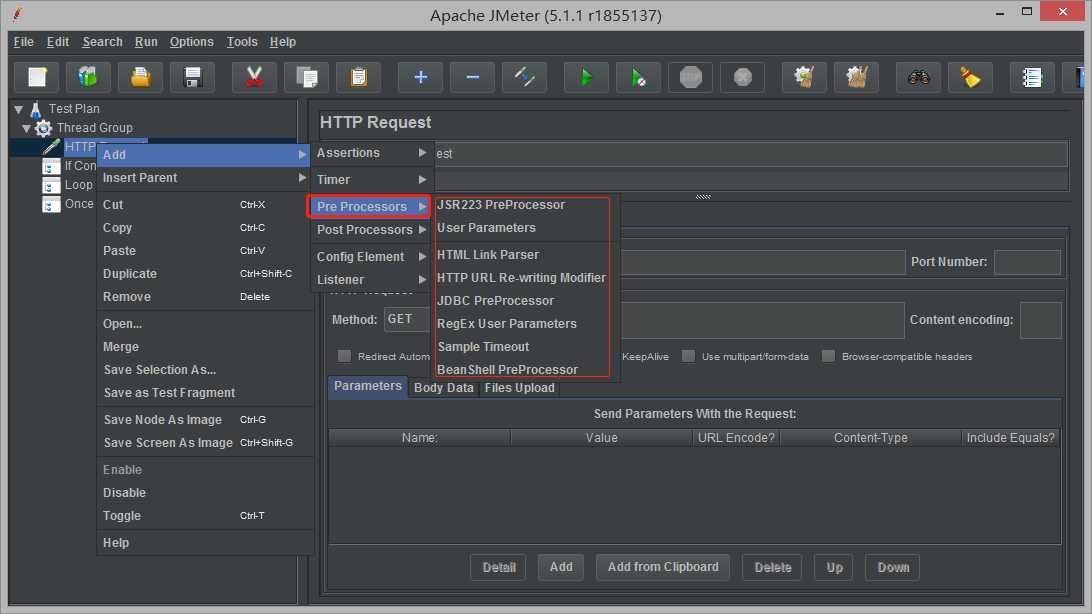The image size is (1092, 614).
Task: Toggle Redirect Automatically checkbox
Action: [x=344, y=356]
